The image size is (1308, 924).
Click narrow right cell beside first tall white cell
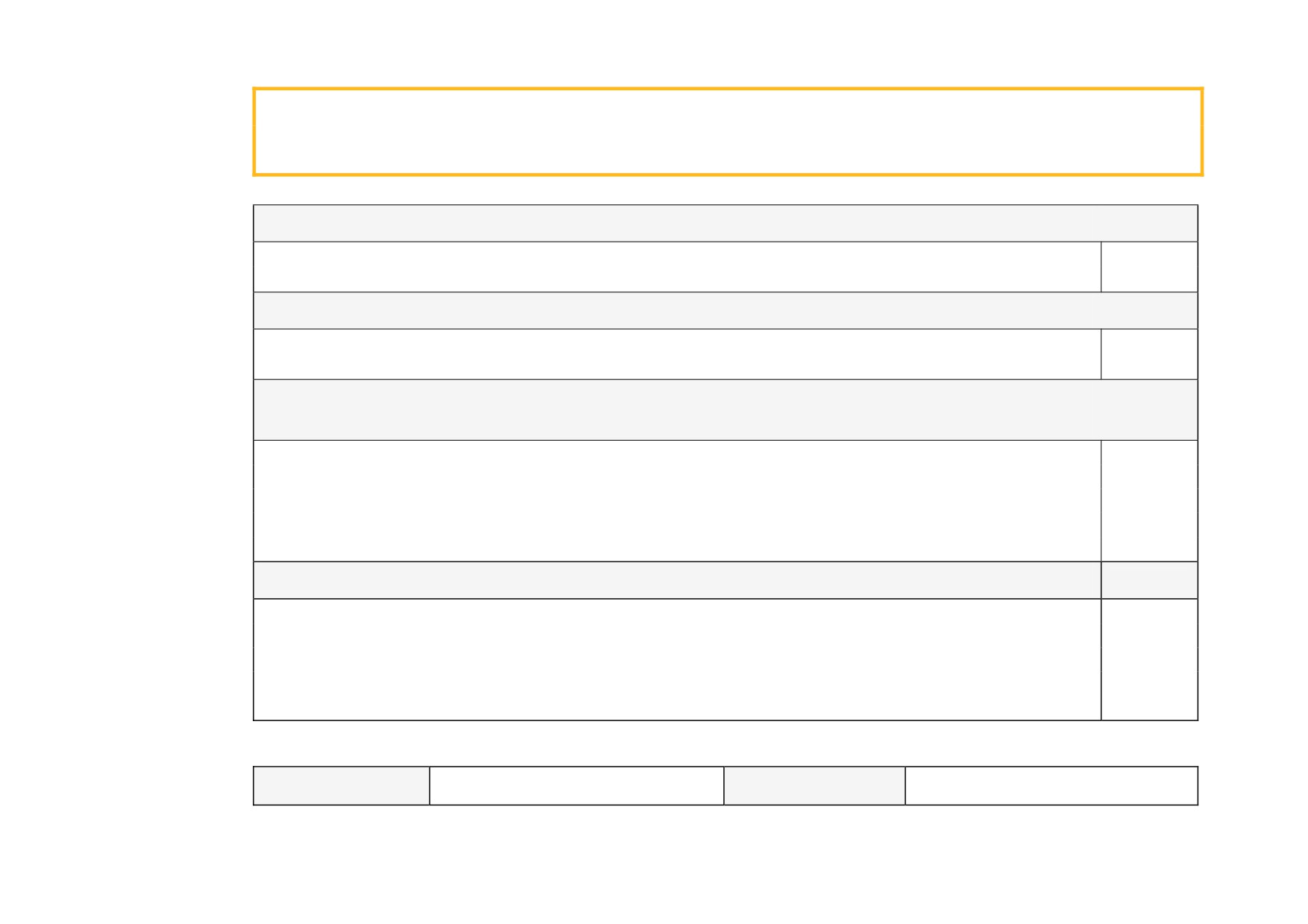(1149, 500)
